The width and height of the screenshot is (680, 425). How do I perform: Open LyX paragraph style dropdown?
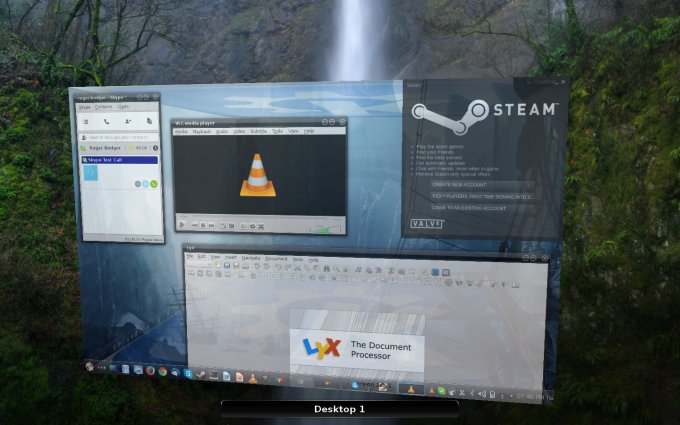pos(200,264)
